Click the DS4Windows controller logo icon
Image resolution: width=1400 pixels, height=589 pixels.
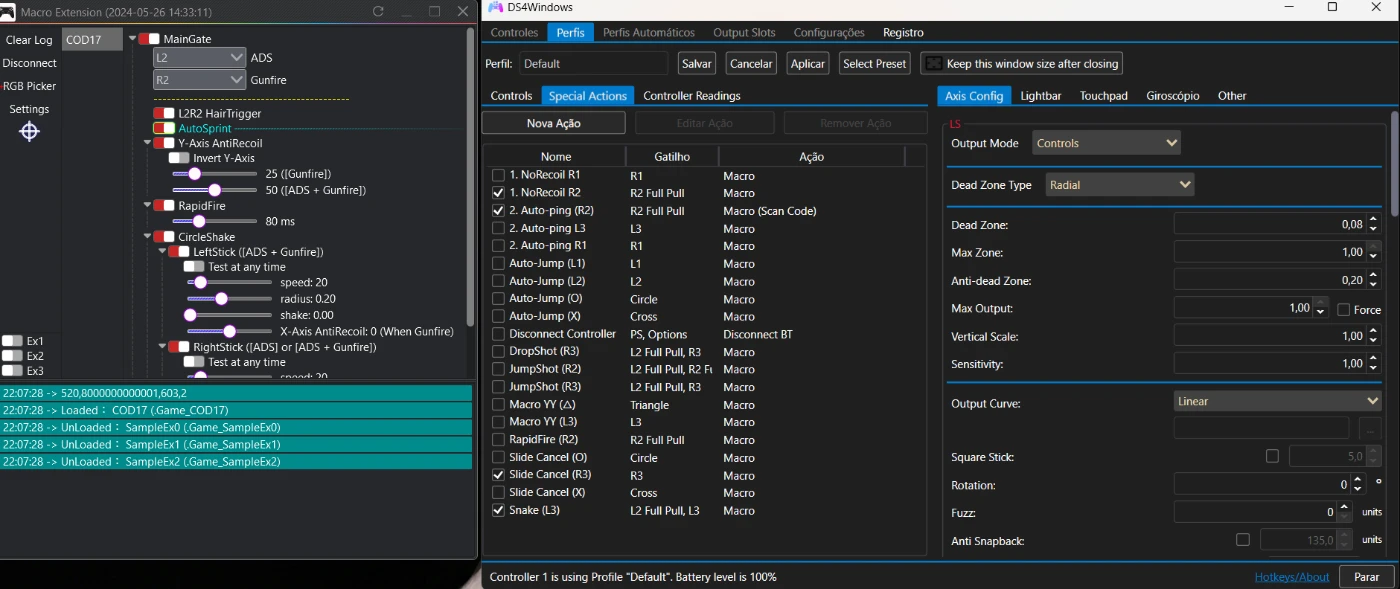(x=495, y=8)
